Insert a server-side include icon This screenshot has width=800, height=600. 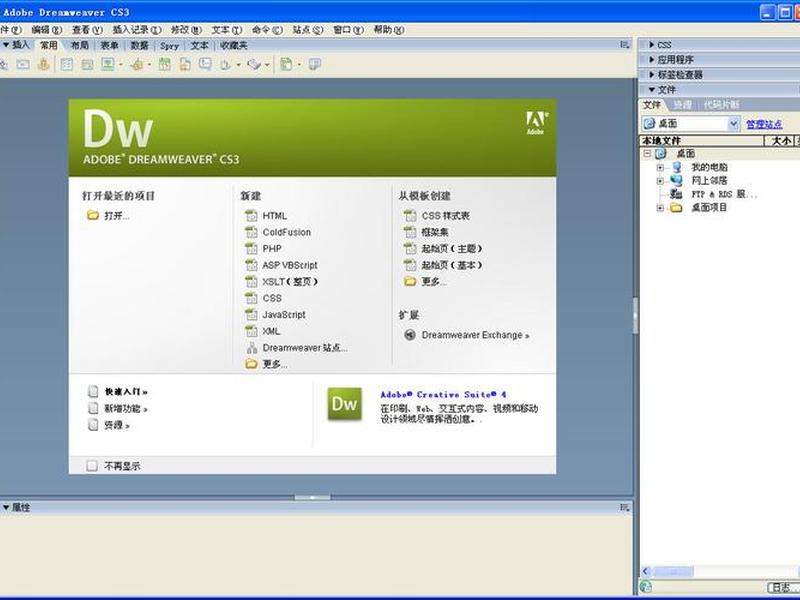coord(185,64)
